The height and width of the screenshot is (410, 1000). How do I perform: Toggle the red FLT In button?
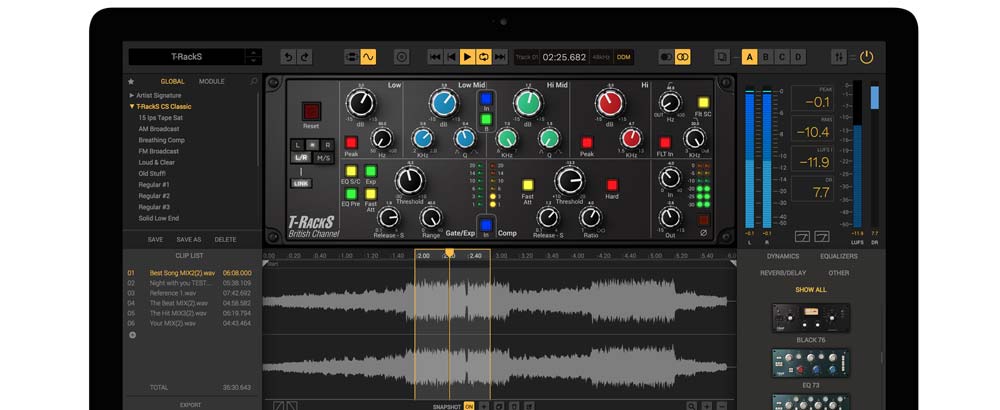665,143
